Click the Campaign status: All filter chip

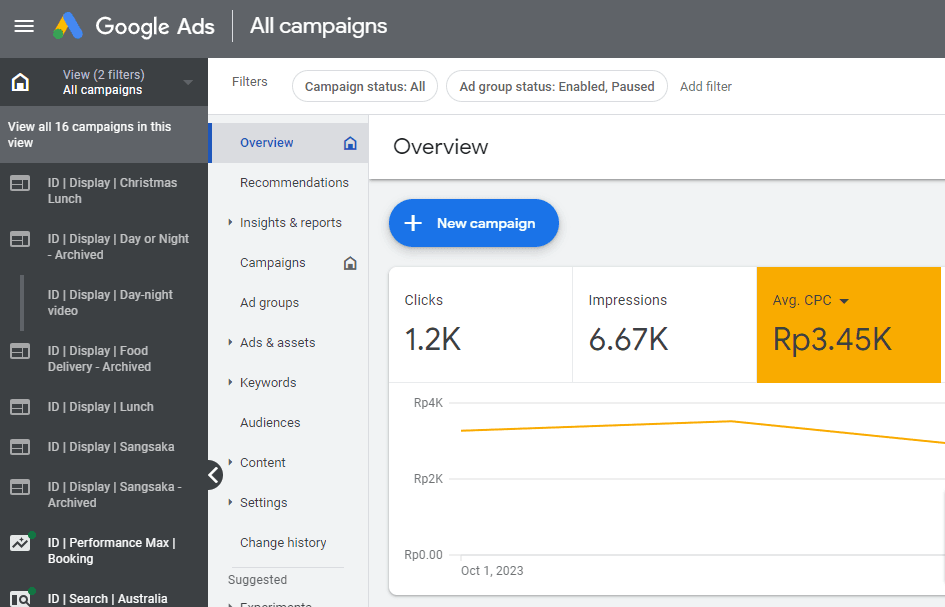coord(365,87)
